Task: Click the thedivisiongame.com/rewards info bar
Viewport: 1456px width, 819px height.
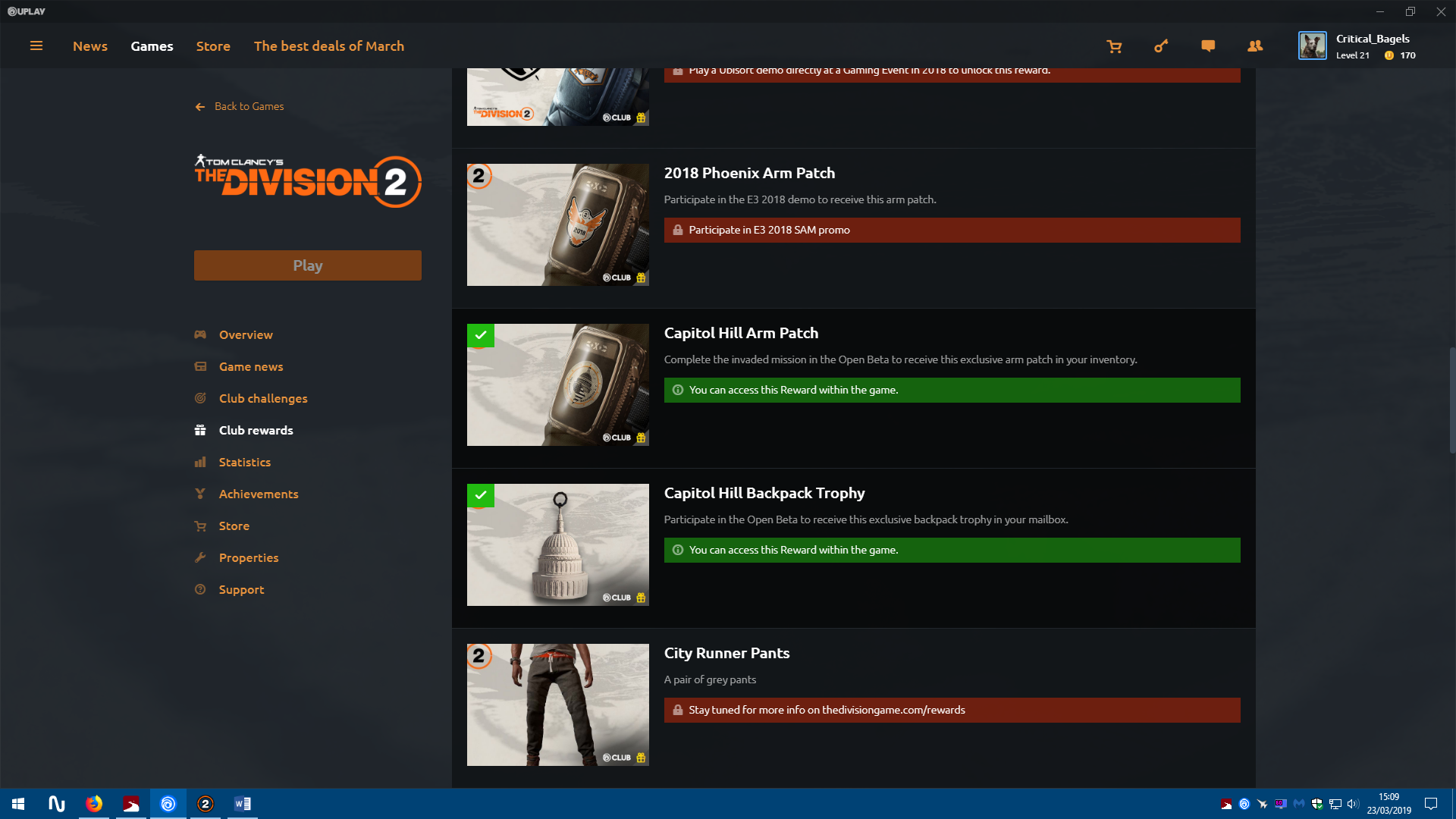Action: click(x=952, y=711)
